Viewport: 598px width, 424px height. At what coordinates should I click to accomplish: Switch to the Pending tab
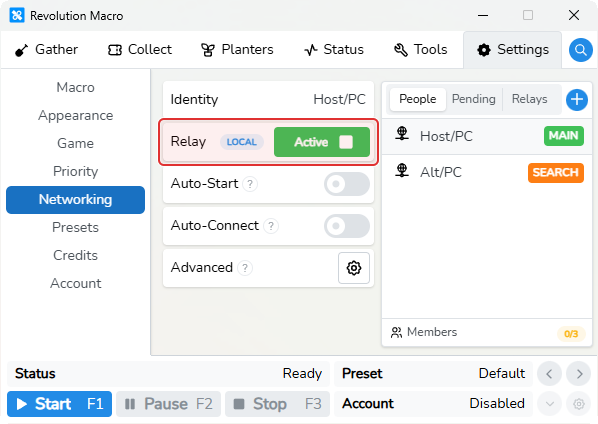tap(474, 99)
